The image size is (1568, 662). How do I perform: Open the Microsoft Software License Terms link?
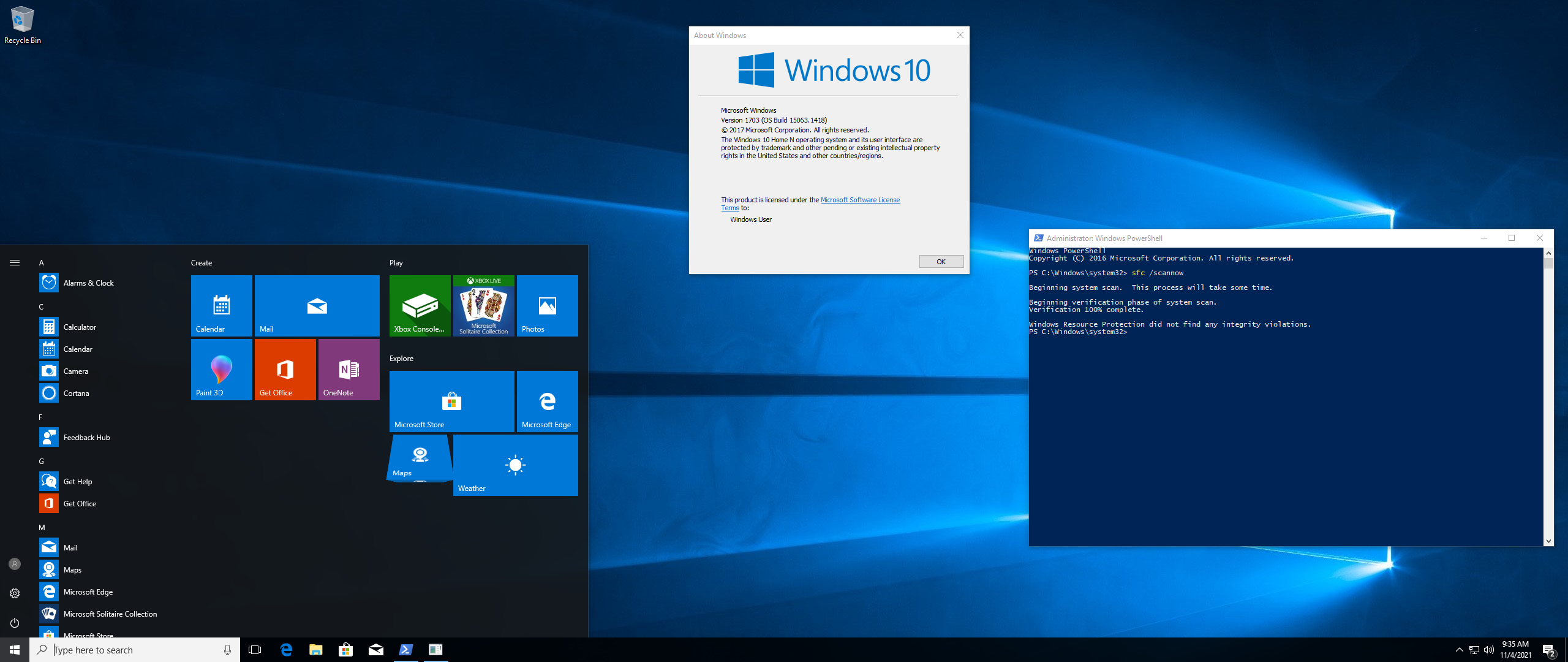[860, 200]
